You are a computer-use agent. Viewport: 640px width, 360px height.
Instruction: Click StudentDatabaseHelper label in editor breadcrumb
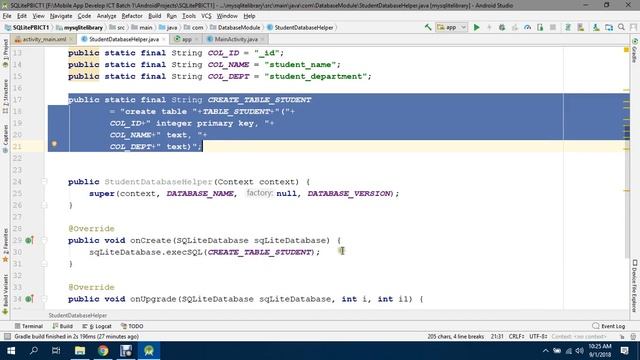78,316
